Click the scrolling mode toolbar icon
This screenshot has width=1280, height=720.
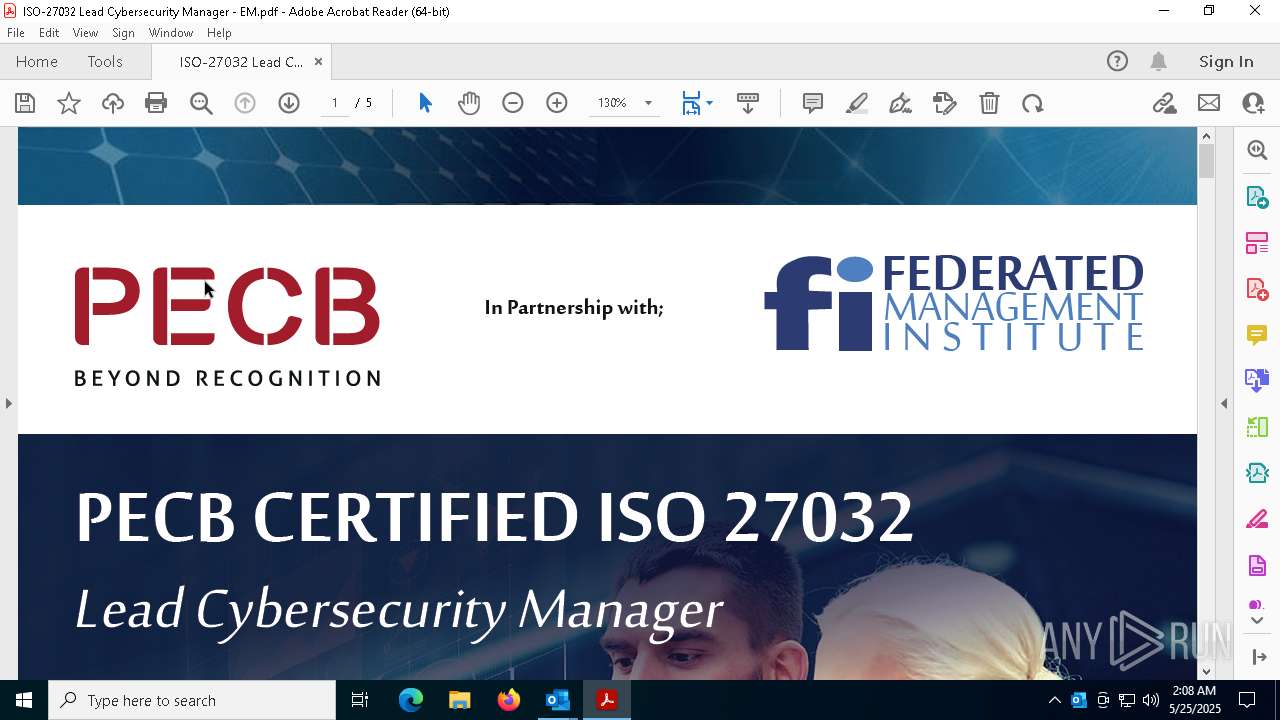tap(748, 103)
